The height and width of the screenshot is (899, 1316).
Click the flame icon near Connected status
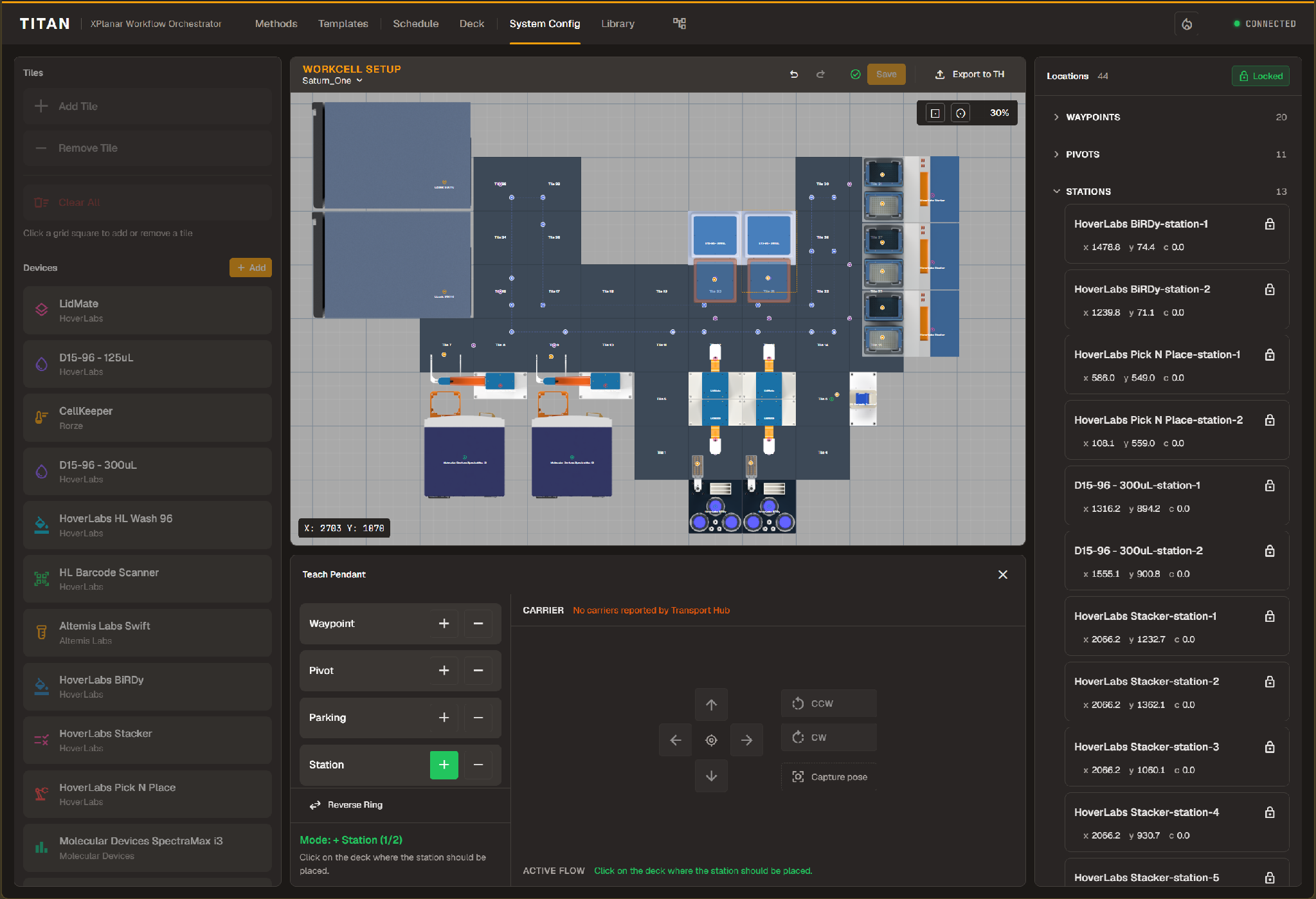point(1187,24)
